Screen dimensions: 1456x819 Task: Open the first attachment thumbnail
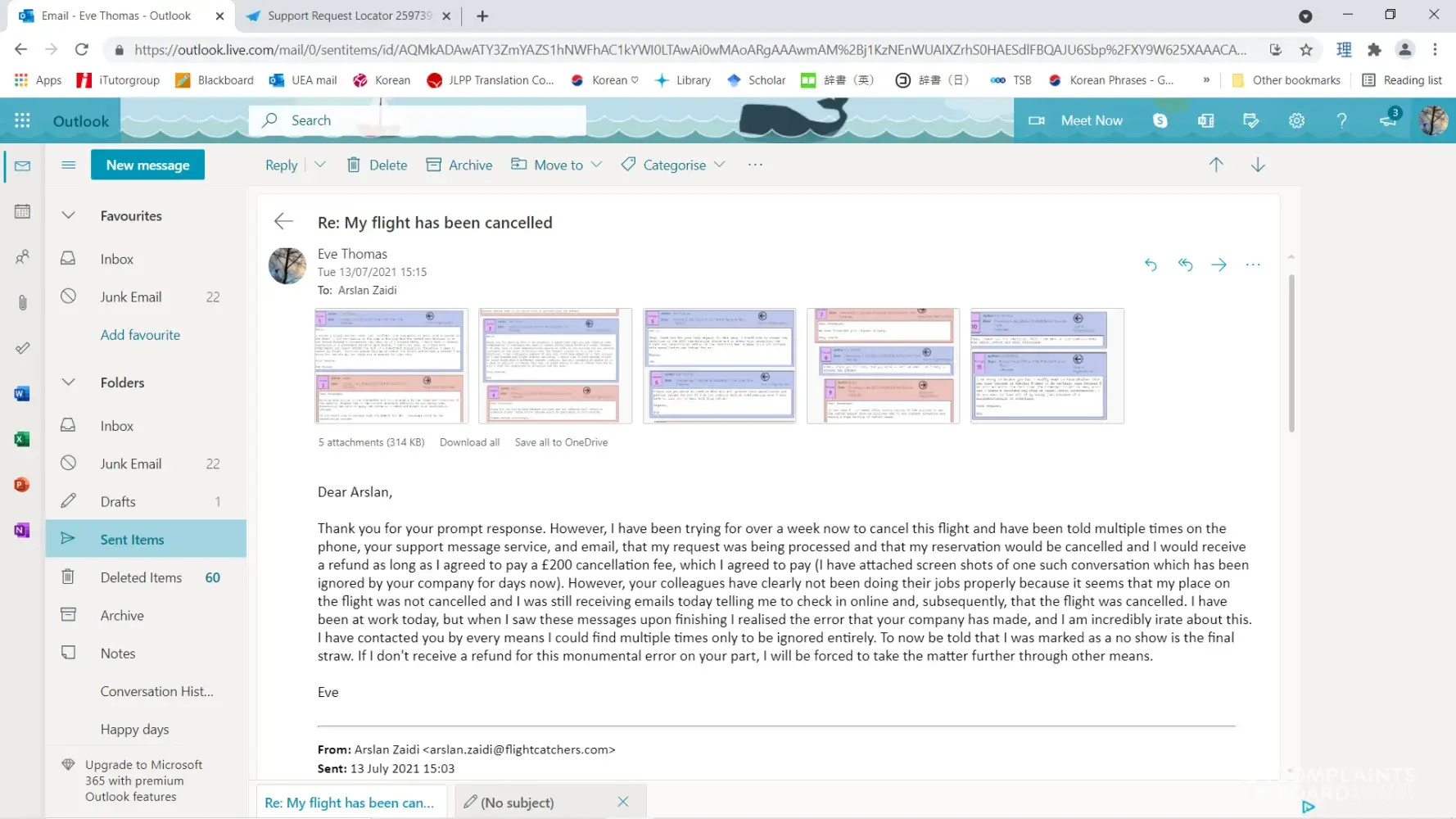pos(391,365)
